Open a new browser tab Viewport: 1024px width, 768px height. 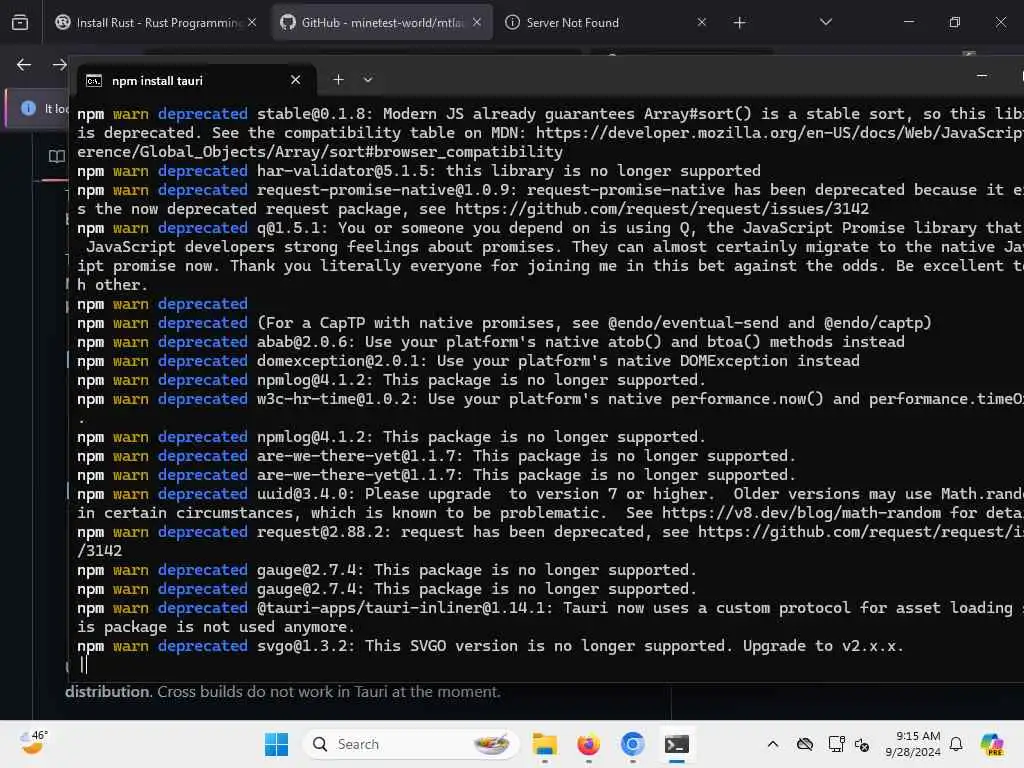pyautogui.click(x=739, y=23)
